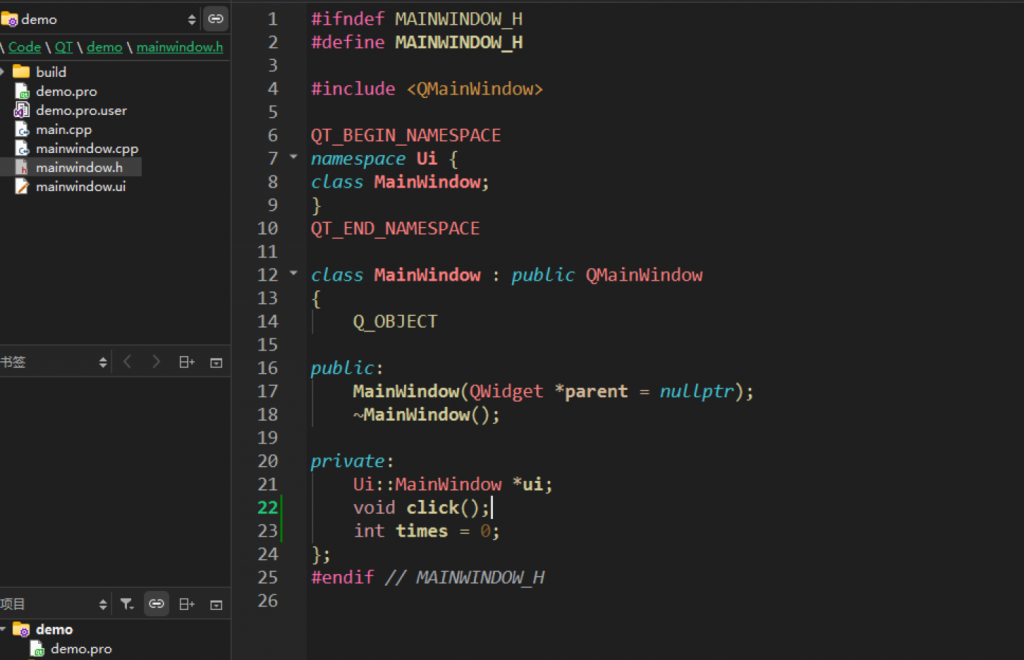Click QT_END_NAMESPACE macro text

click(395, 228)
